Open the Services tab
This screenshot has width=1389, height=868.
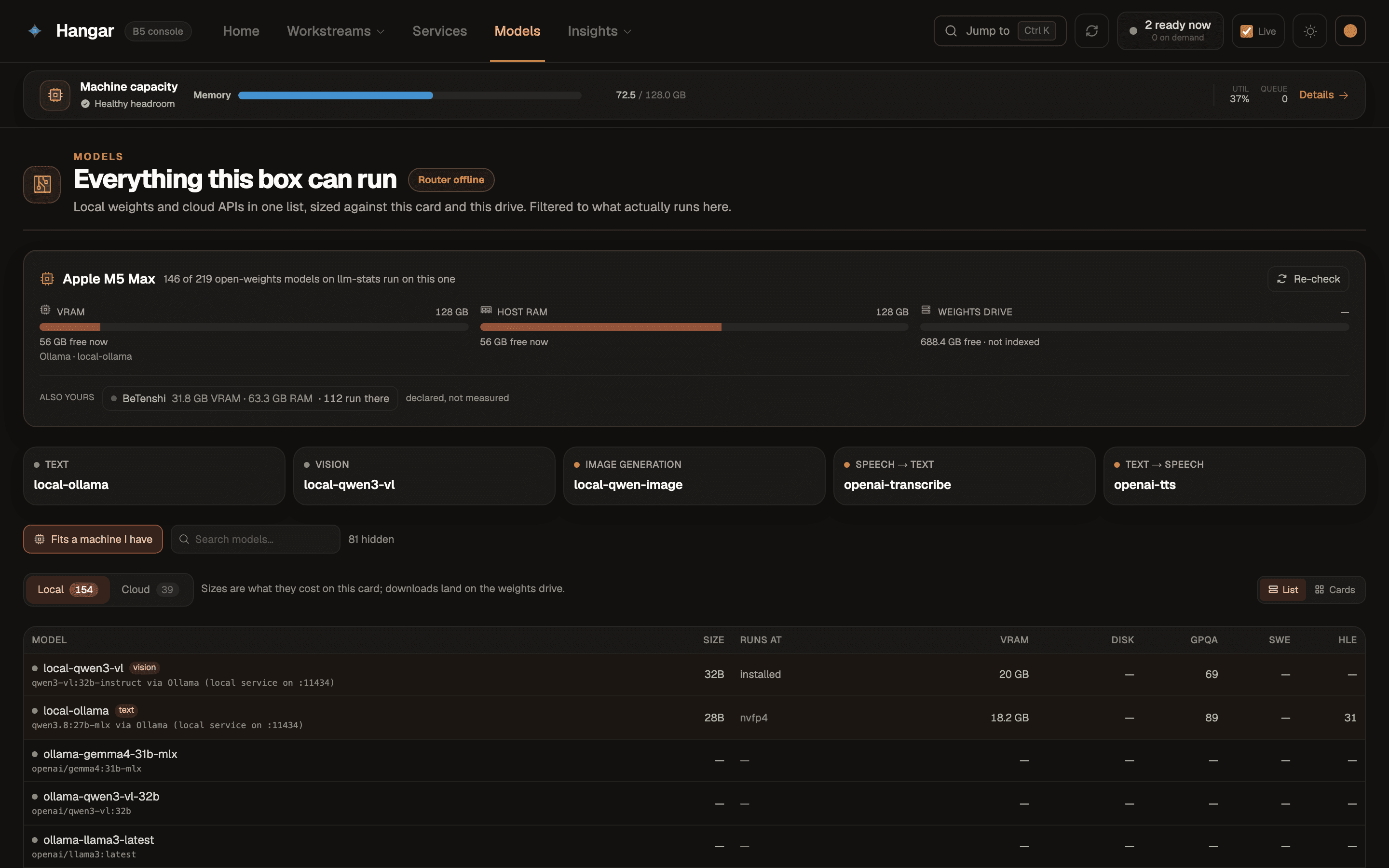click(x=440, y=31)
